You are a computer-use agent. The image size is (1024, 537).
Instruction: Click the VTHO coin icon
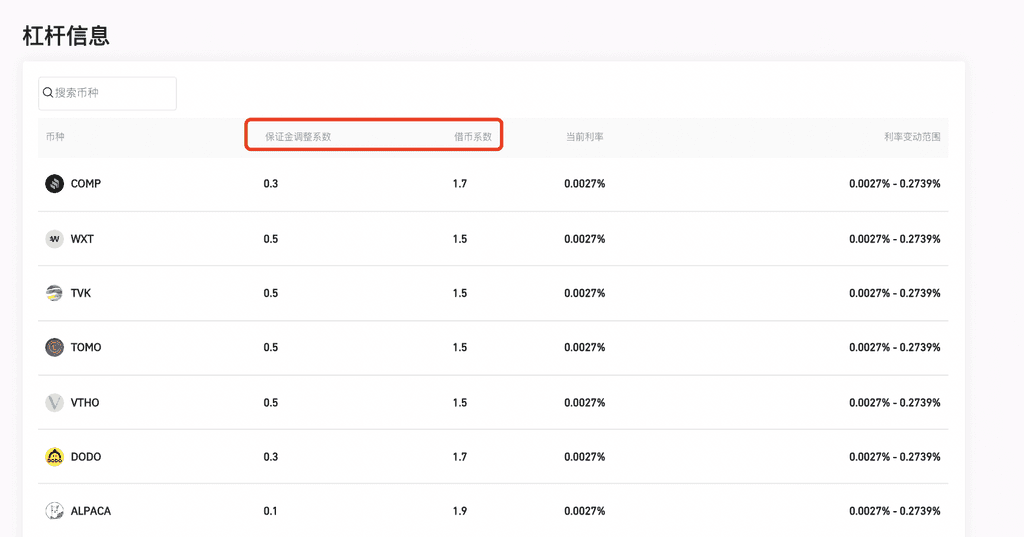point(54,402)
